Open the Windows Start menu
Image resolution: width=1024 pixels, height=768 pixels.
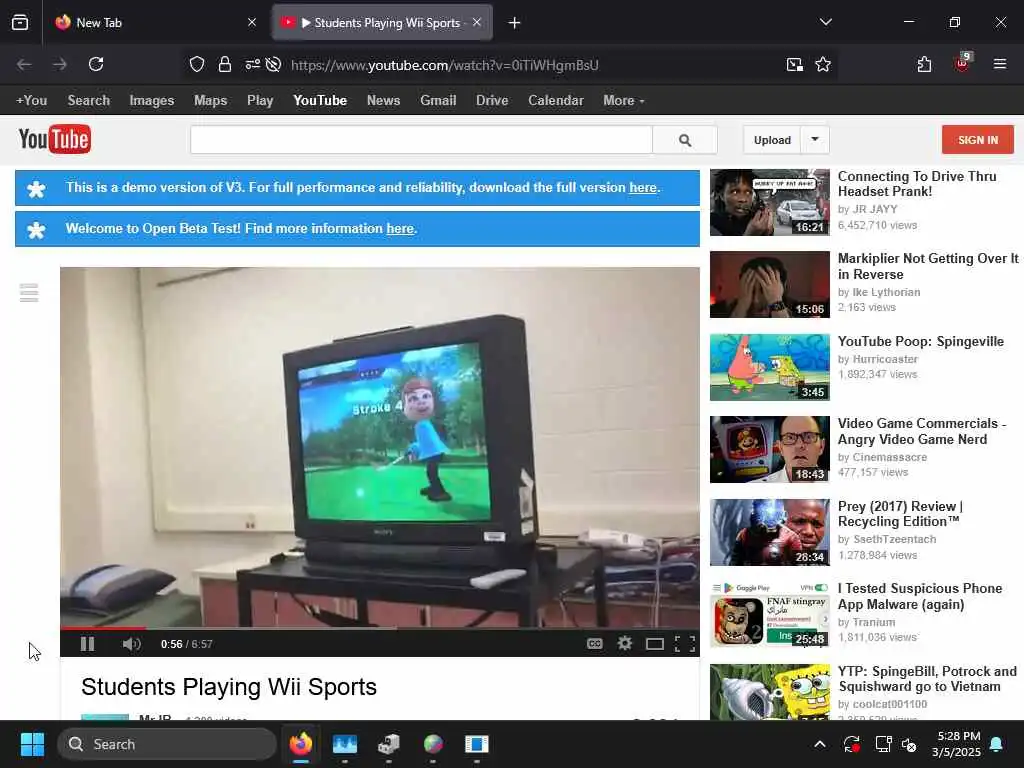click(32, 744)
